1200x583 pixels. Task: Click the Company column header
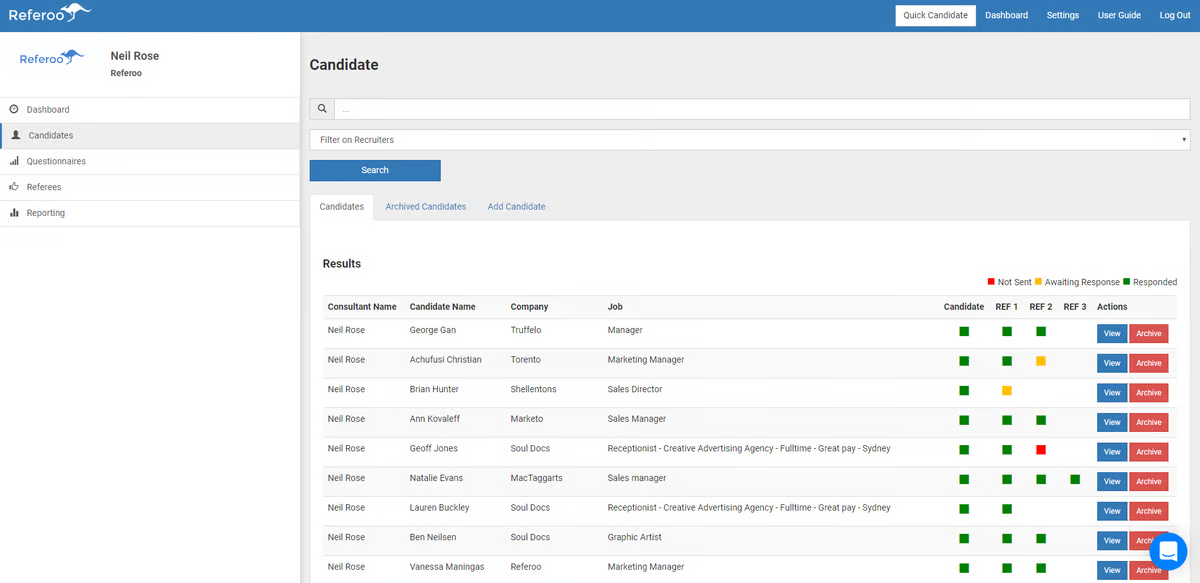pyautogui.click(x=529, y=307)
